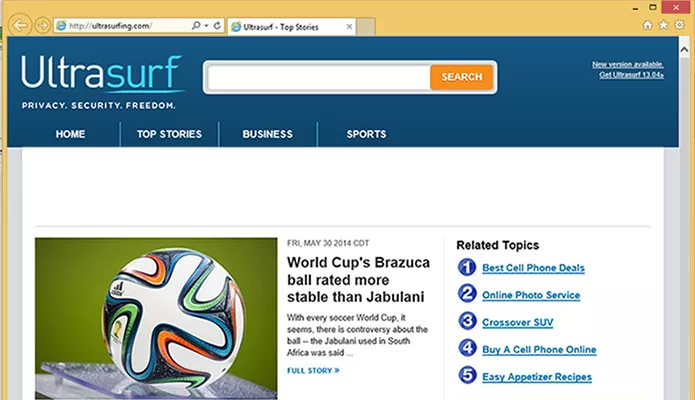
Task: Click numbered icon 5 in Related Topics
Action: tap(467, 375)
